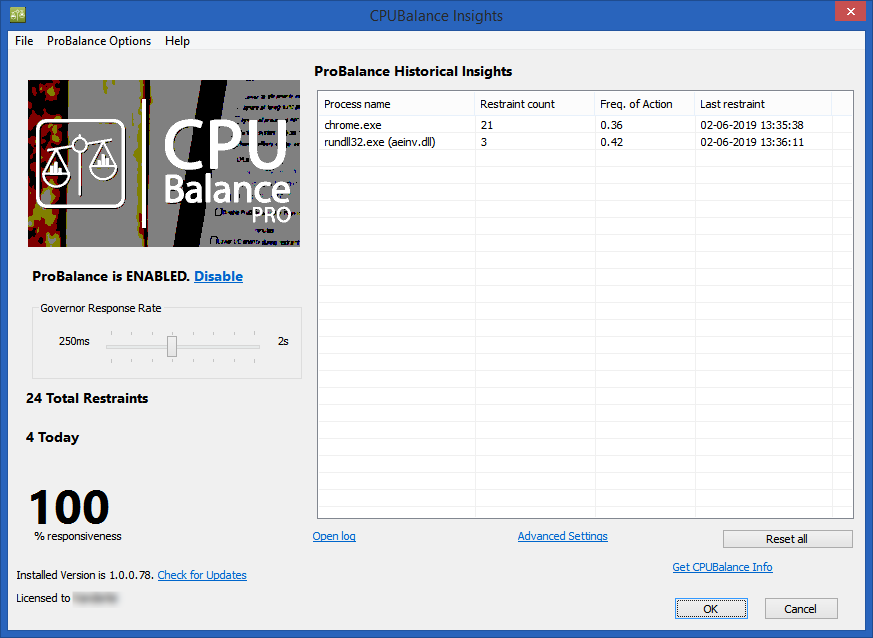Confirm with the OK button
873x638 pixels.
711,608
